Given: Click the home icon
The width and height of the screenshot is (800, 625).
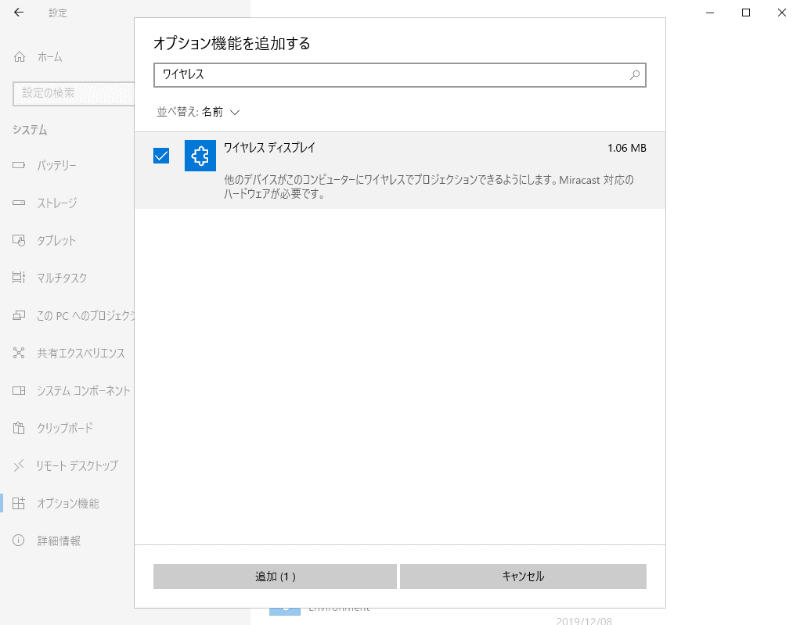Looking at the screenshot, I should [x=19, y=57].
